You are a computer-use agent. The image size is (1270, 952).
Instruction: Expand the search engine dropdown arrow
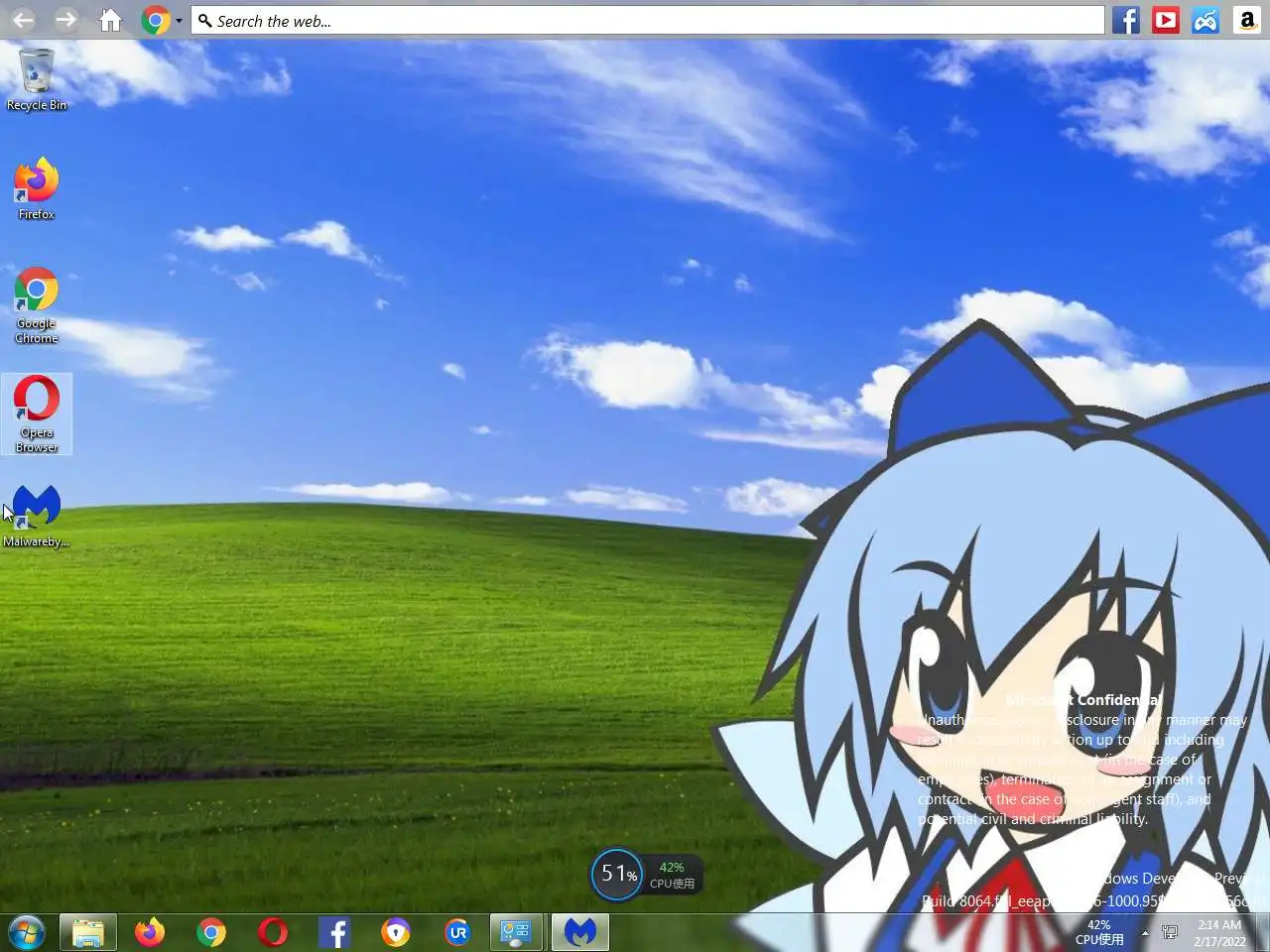[179, 20]
